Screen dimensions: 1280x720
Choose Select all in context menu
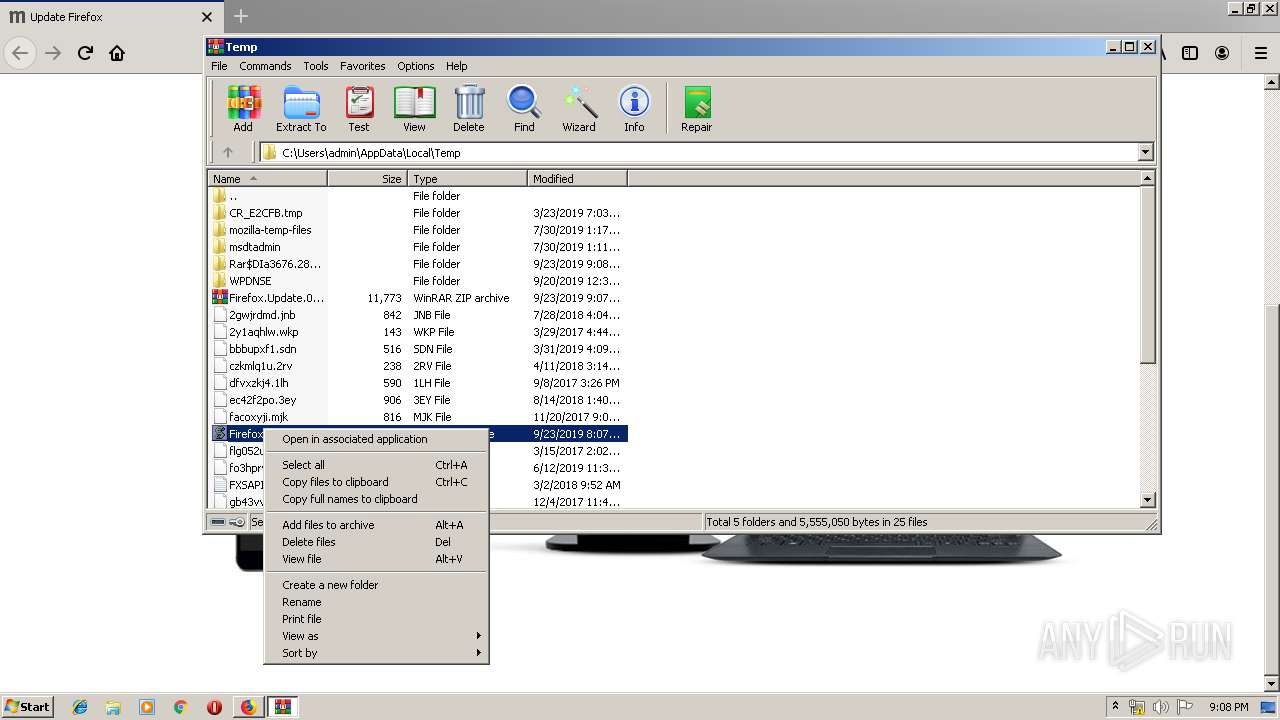point(376,465)
